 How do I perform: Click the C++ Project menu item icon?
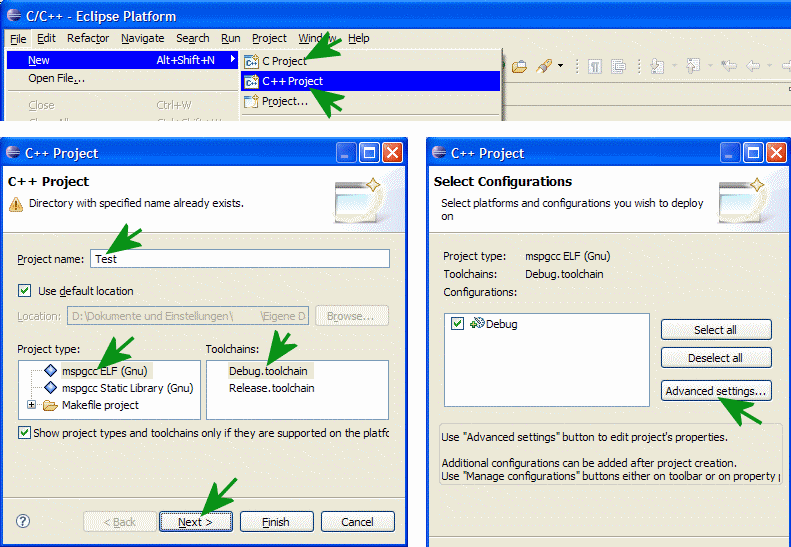pyautogui.click(x=251, y=81)
